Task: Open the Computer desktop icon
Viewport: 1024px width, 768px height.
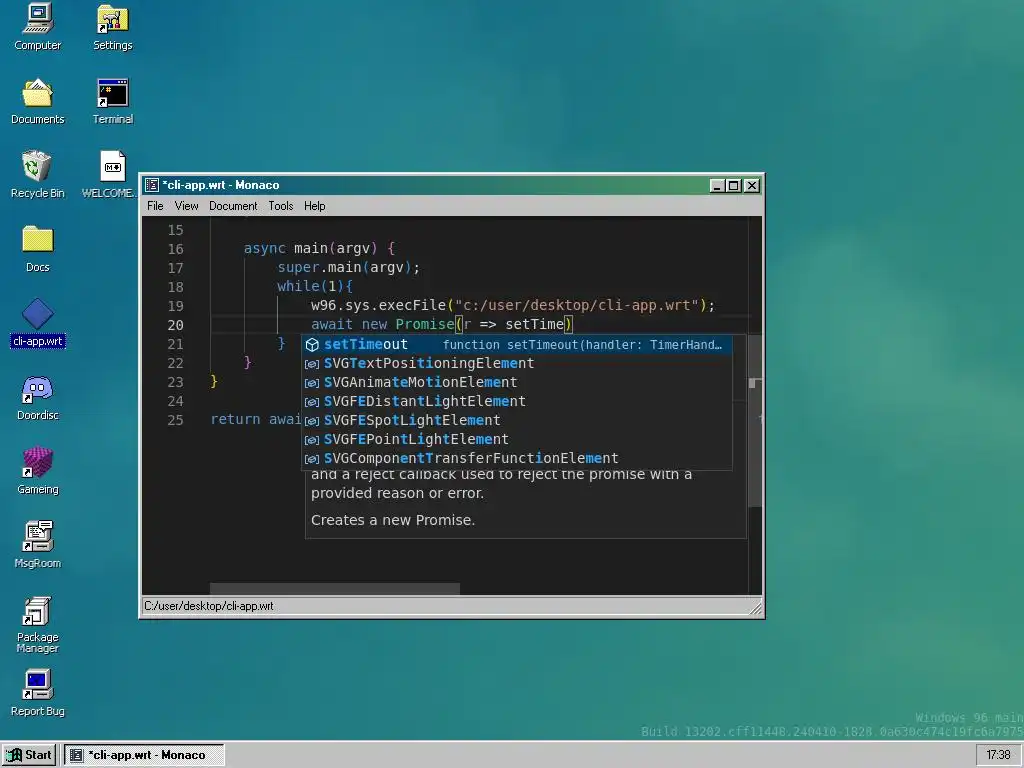Action: click(x=37, y=27)
